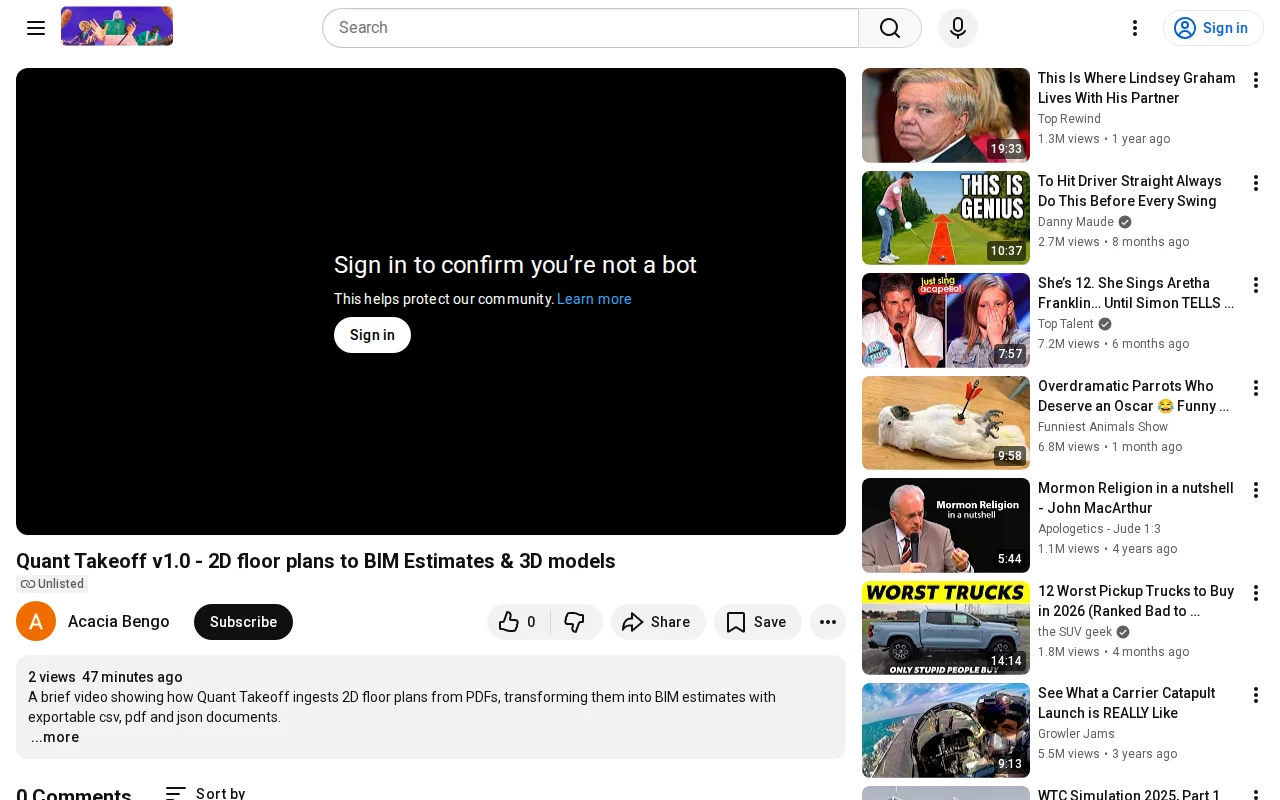Viewport: 1280px width, 800px height.
Task: Open title Mormon Religion in a nutshell
Action: [x=1136, y=498]
